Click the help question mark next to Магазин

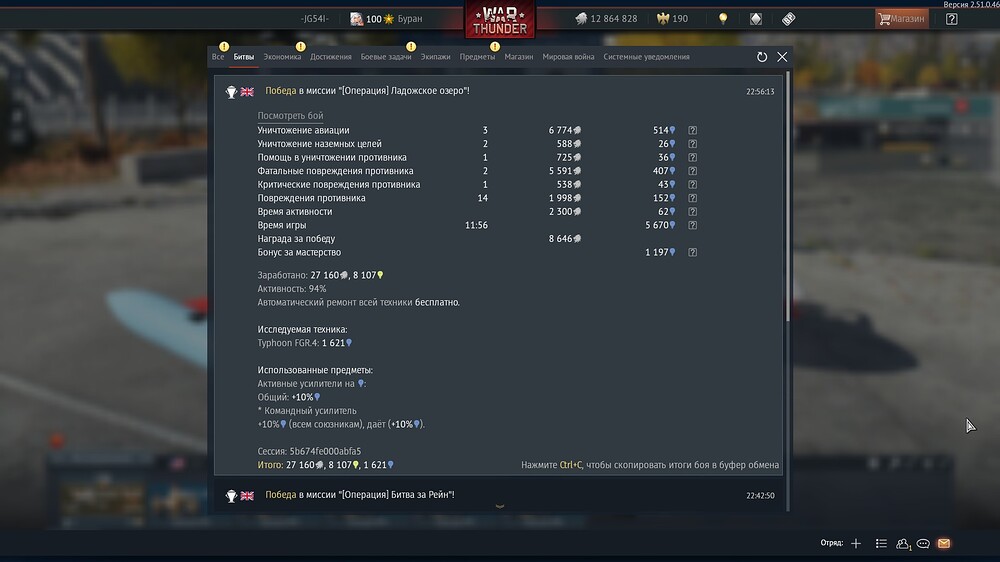(x=952, y=19)
